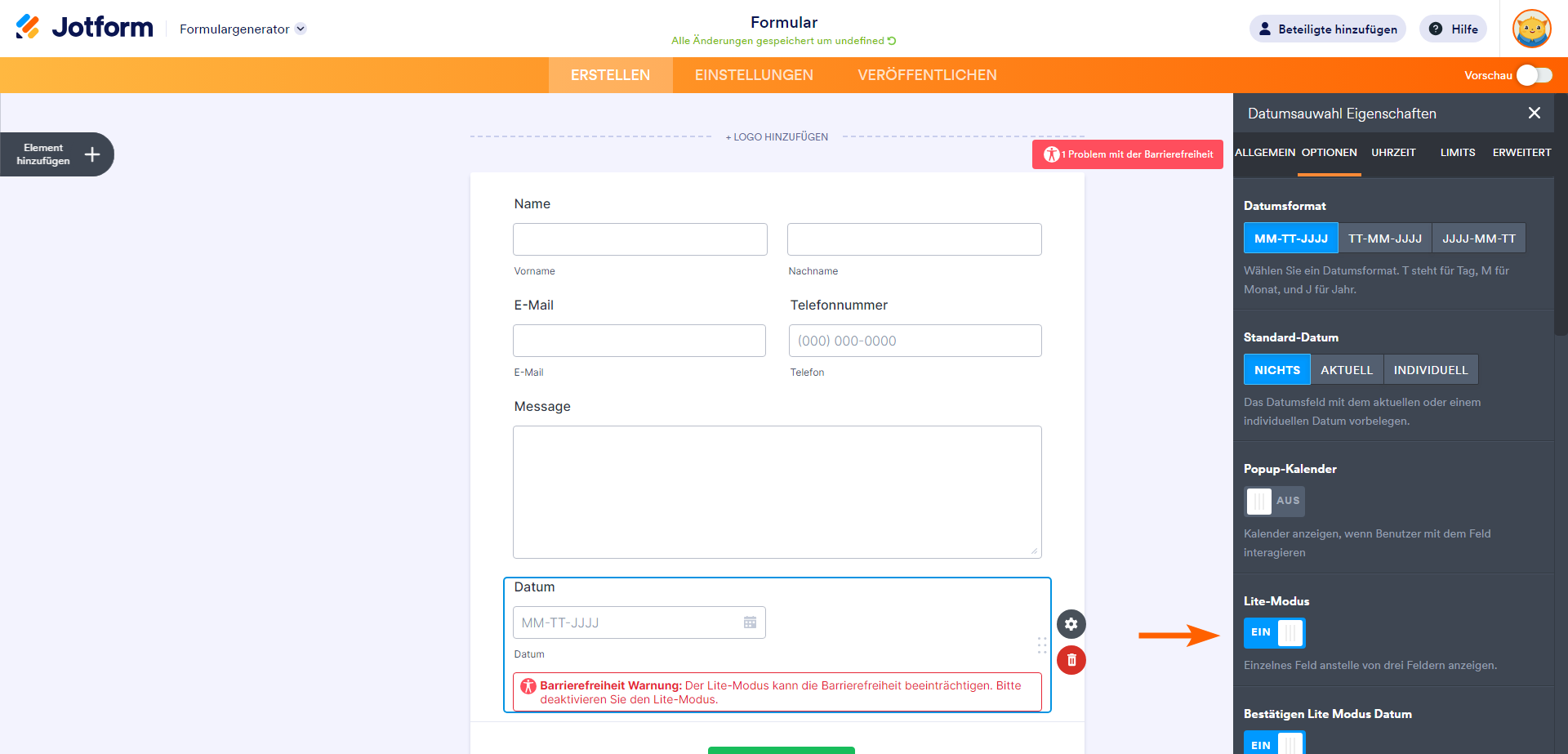
Task: Click the revert icon next to saved status
Action: tap(892, 41)
